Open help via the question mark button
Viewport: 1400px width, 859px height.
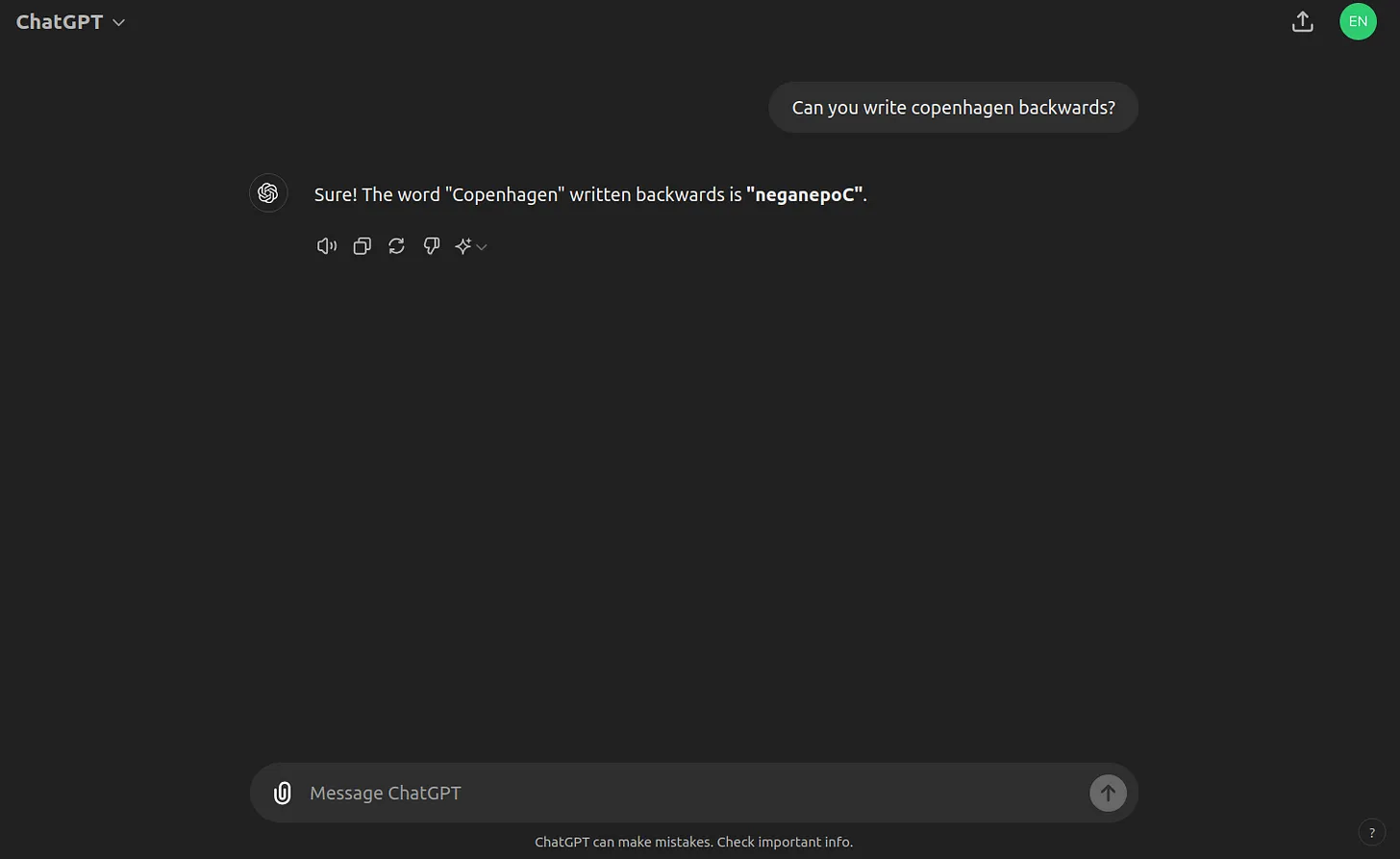(1371, 833)
